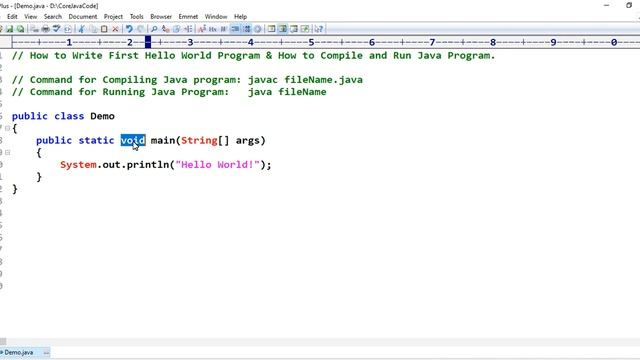Click the class name "Demo"
Screen dimensions: 640x360
coord(102,116)
